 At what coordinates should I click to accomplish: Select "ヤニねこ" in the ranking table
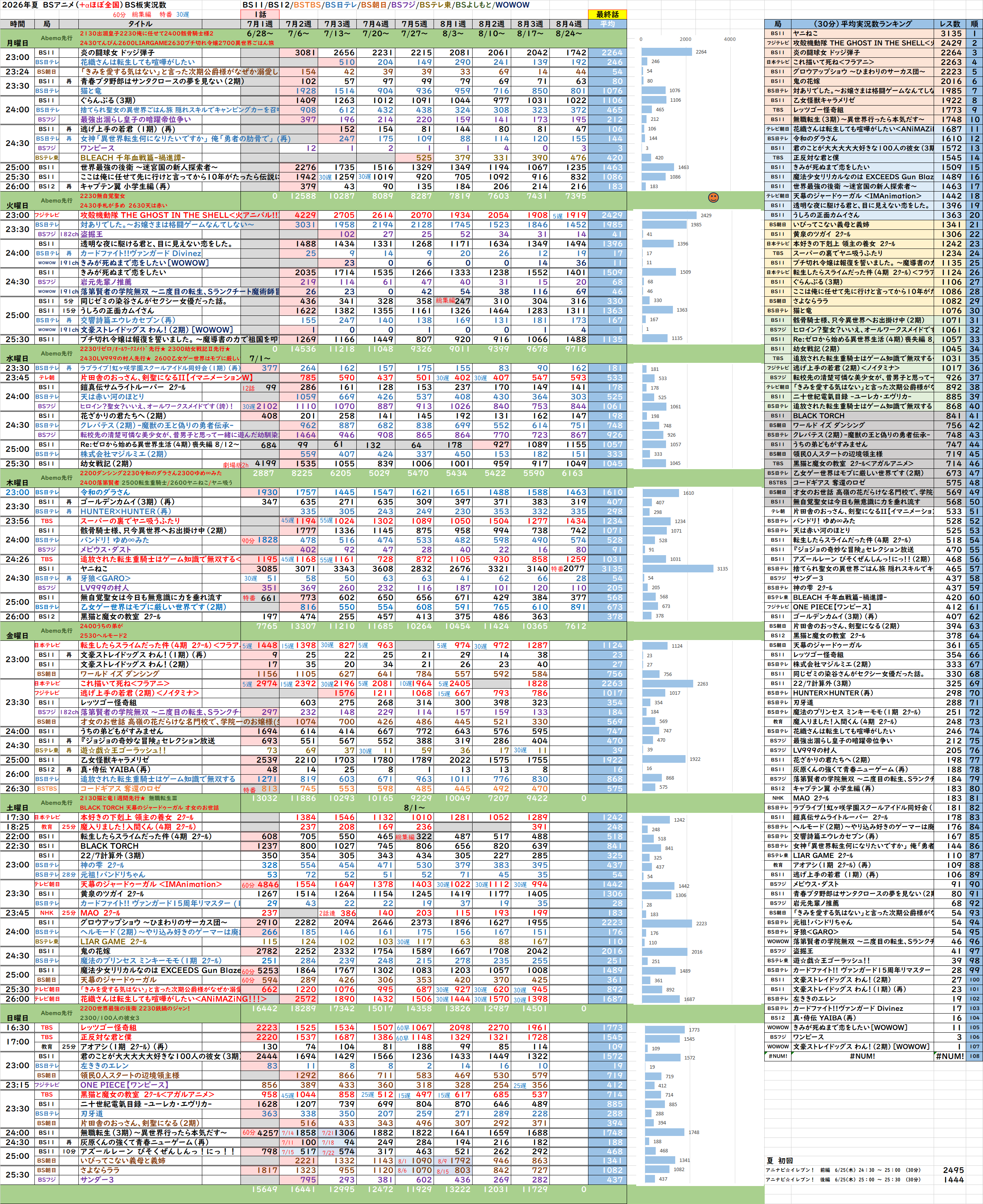click(863, 33)
